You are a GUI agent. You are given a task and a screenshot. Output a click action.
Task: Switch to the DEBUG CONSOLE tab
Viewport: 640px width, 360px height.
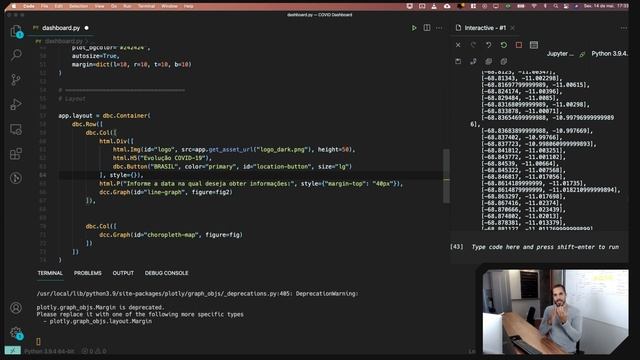pyautogui.click(x=167, y=273)
